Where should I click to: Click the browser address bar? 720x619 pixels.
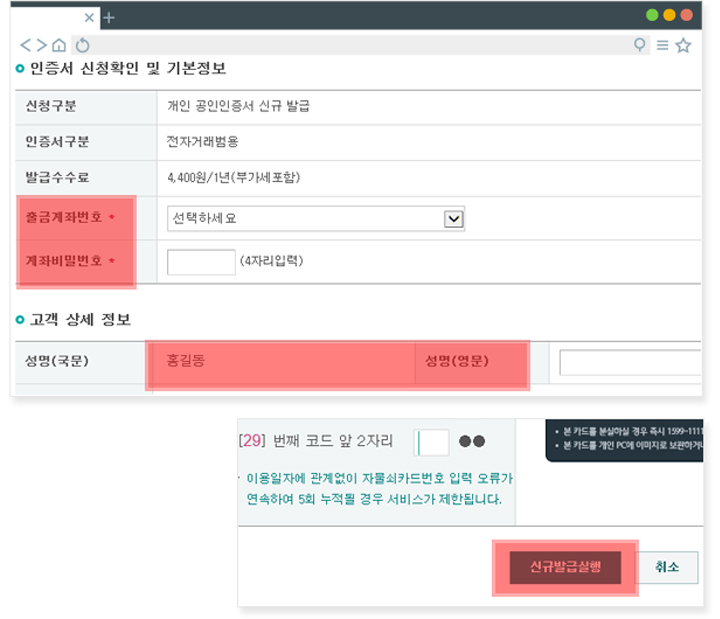(x=360, y=45)
